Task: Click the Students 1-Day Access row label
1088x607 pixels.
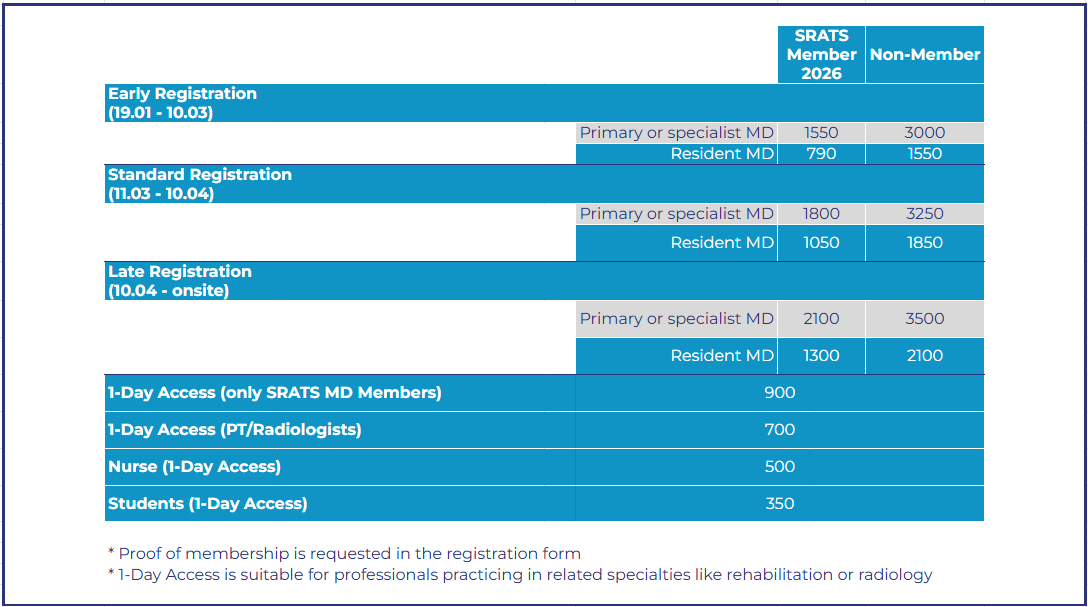Action: (208, 504)
